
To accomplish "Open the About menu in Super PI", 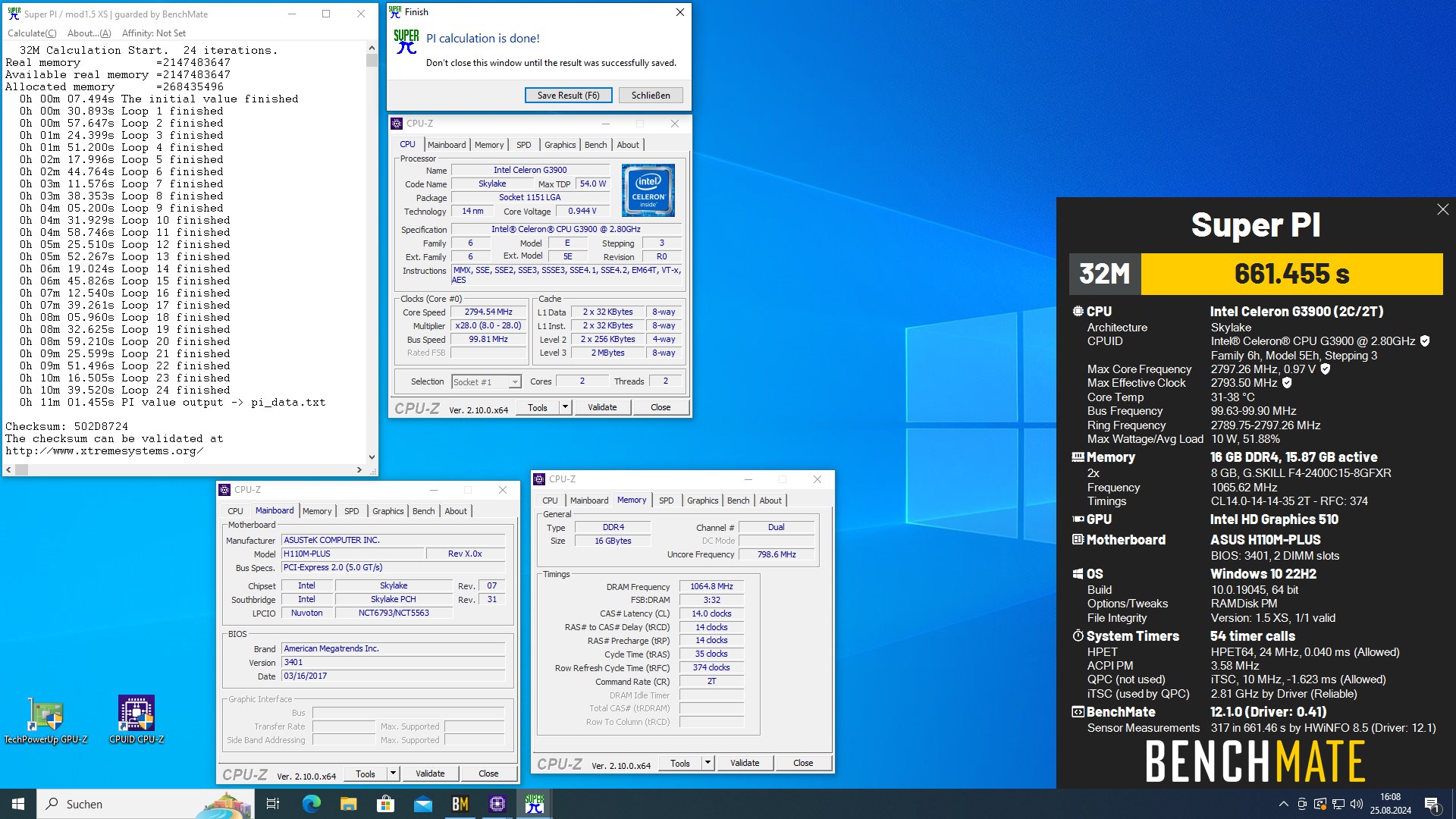I will [89, 33].
